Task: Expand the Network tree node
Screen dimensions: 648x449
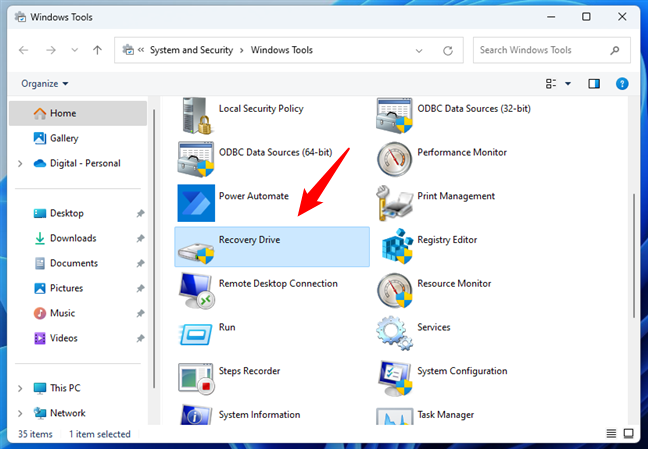Action: (x=20, y=413)
